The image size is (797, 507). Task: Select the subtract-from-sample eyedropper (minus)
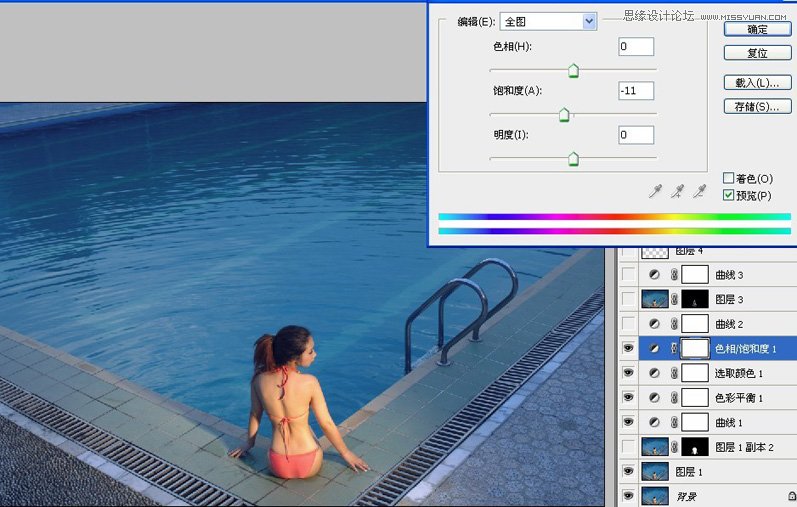point(700,191)
